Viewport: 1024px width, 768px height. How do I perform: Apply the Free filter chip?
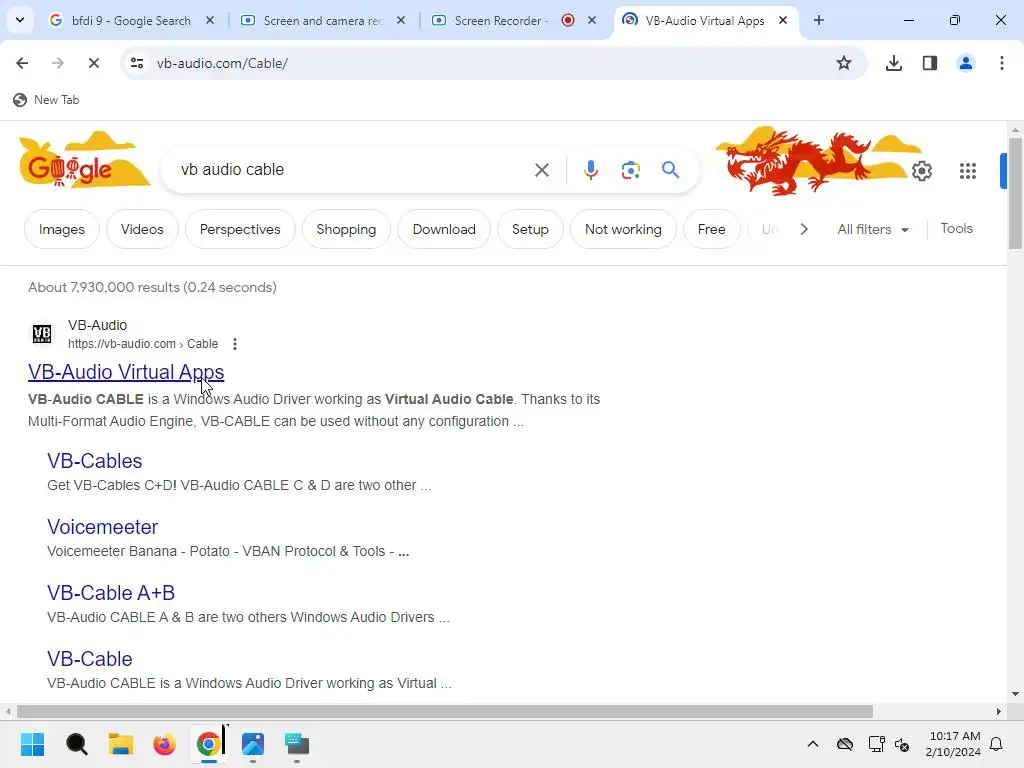711,229
